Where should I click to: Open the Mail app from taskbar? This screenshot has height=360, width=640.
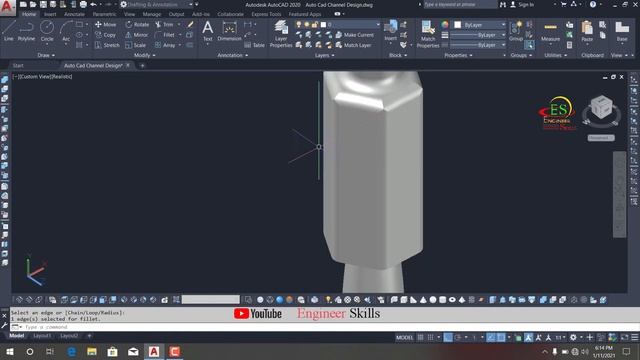(x=133, y=351)
